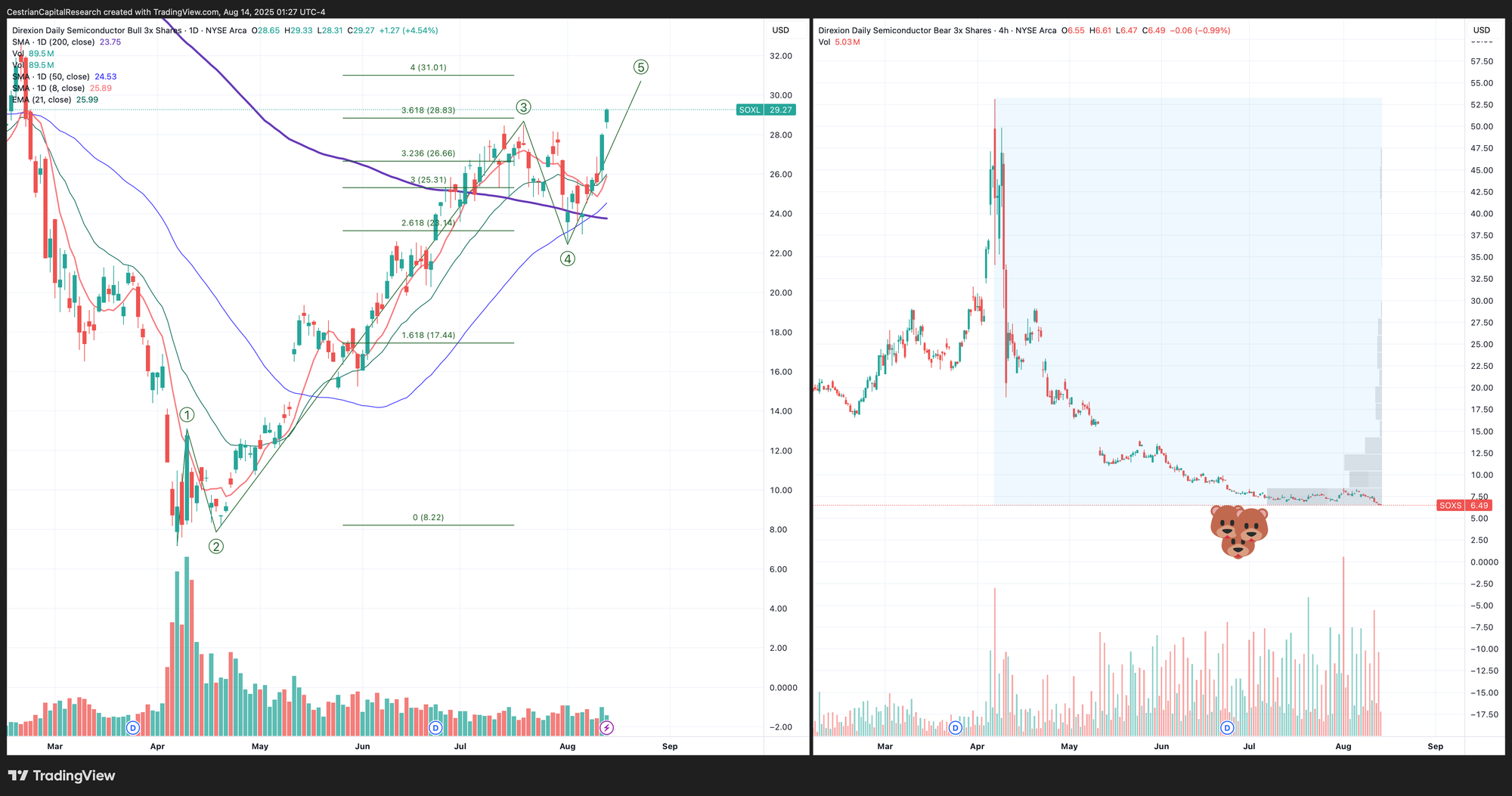Viewport: 1512px width, 796px height.
Task: Click the 14.00 price axis label
Action: pyautogui.click(x=781, y=411)
